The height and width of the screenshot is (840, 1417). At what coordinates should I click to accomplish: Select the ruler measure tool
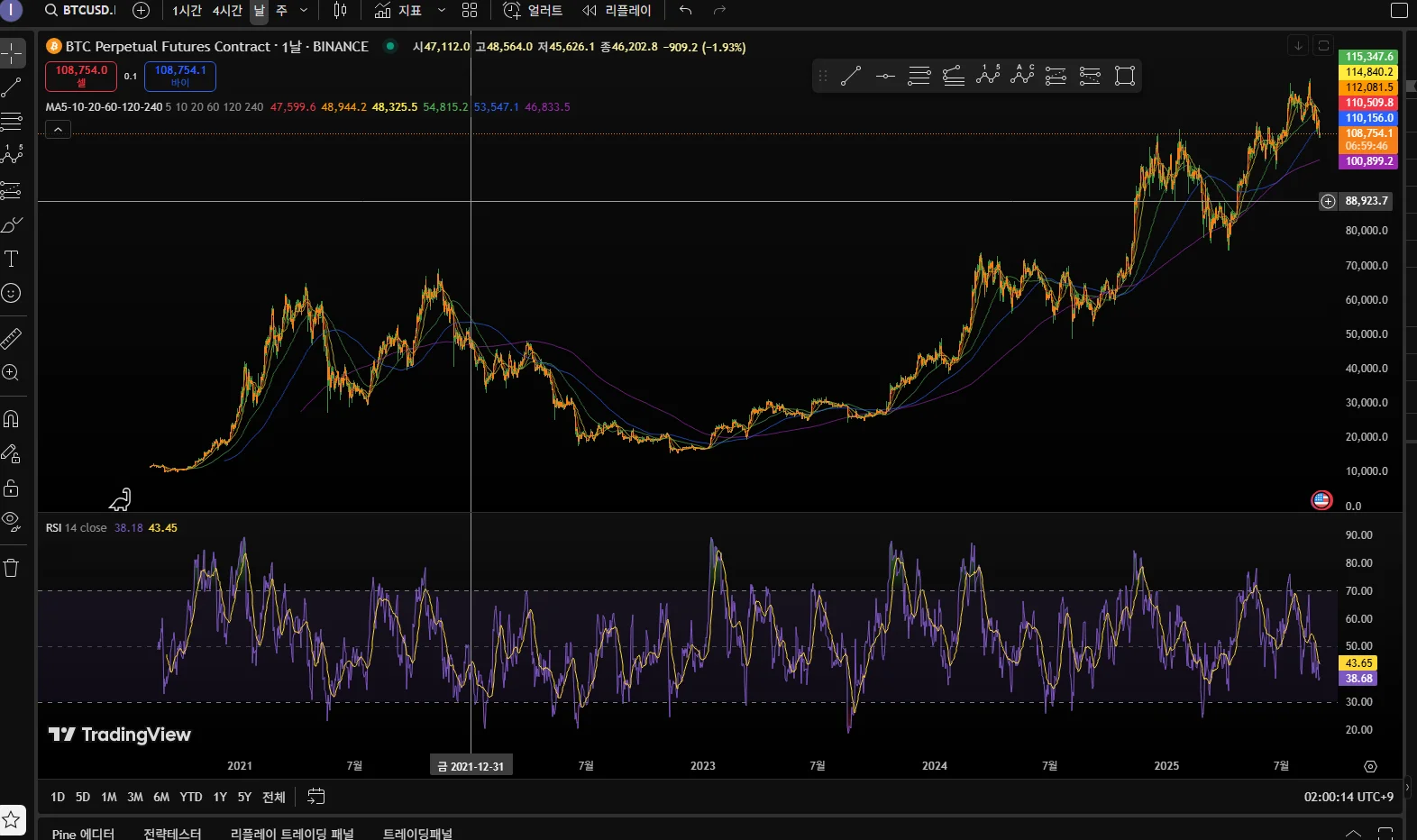[12, 339]
